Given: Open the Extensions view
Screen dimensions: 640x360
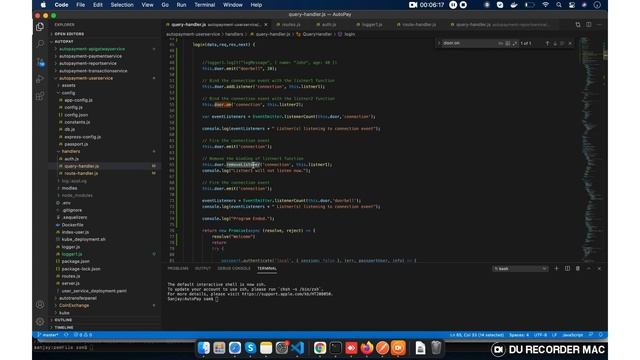Looking at the screenshot, I should coord(40,96).
